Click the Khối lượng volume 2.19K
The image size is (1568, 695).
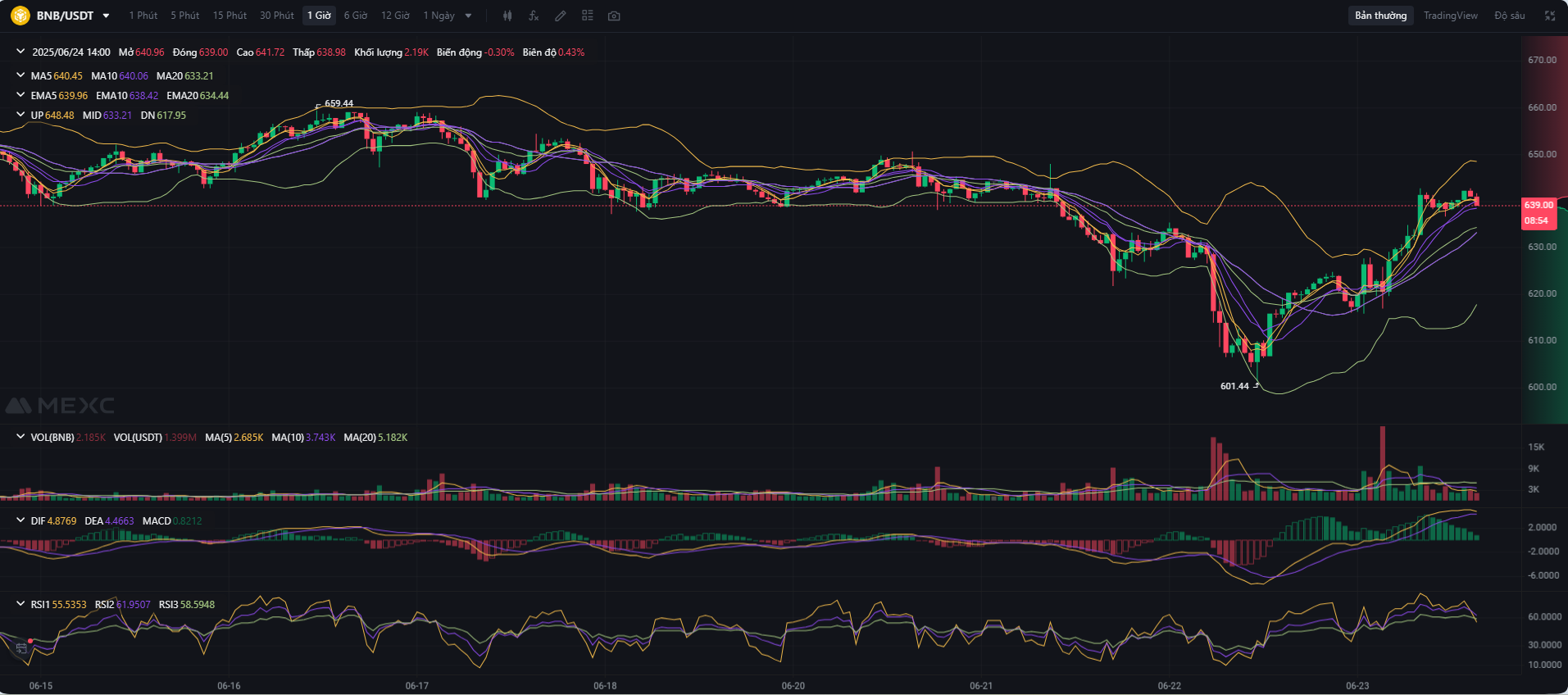click(416, 52)
